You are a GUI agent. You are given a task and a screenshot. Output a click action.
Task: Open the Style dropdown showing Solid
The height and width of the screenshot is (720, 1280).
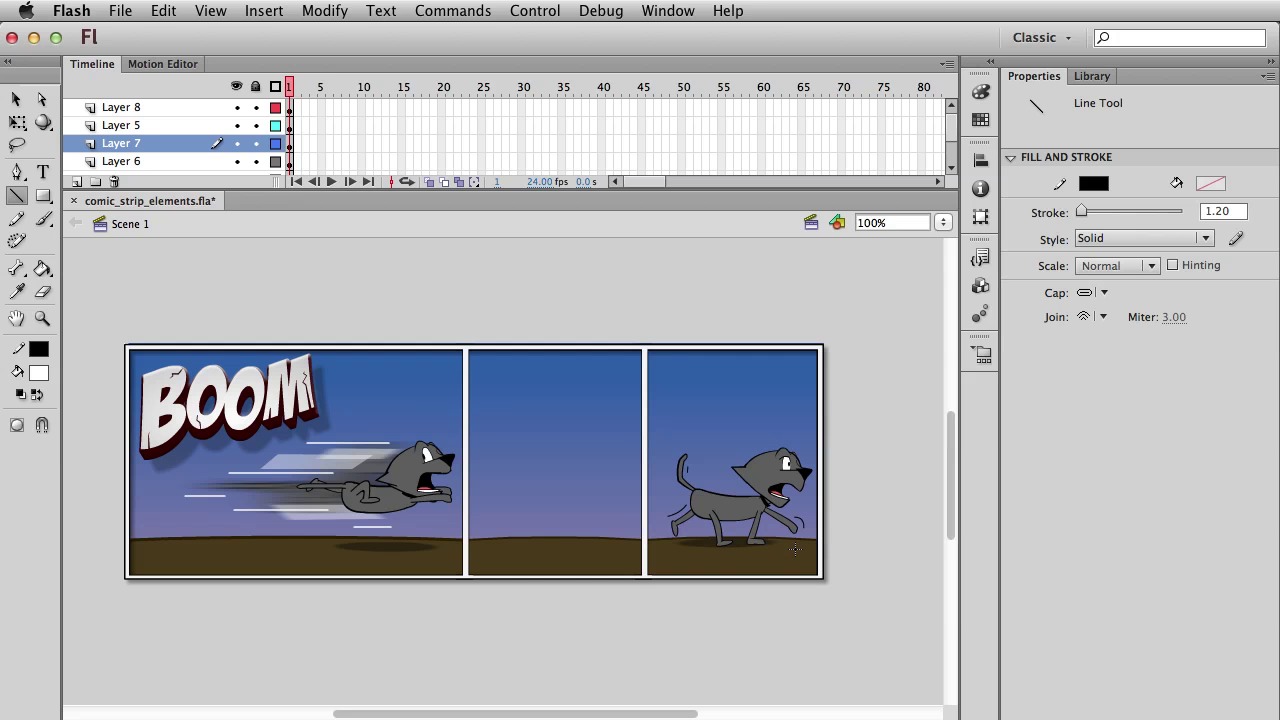pyautogui.click(x=1144, y=238)
